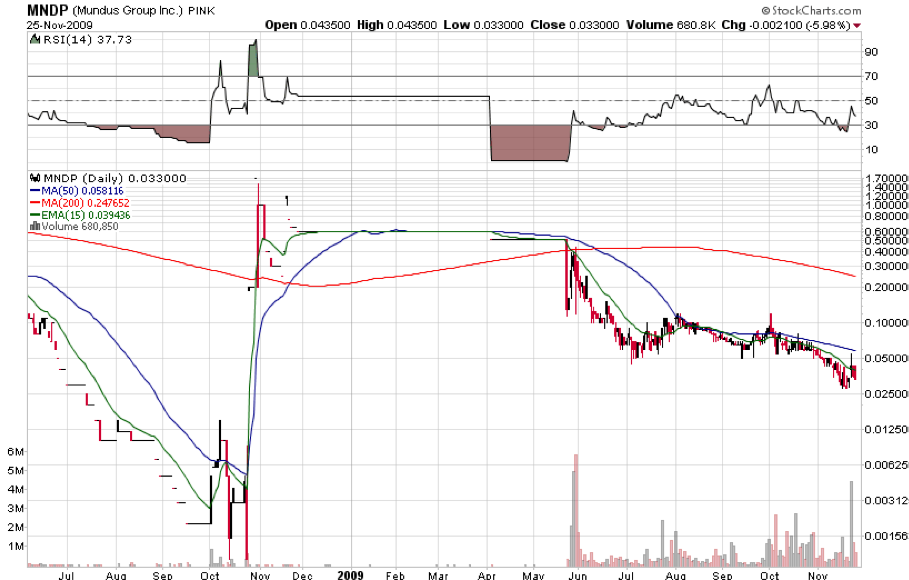Click the Dec label on time axis
The image size is (909, 580).
302,575
